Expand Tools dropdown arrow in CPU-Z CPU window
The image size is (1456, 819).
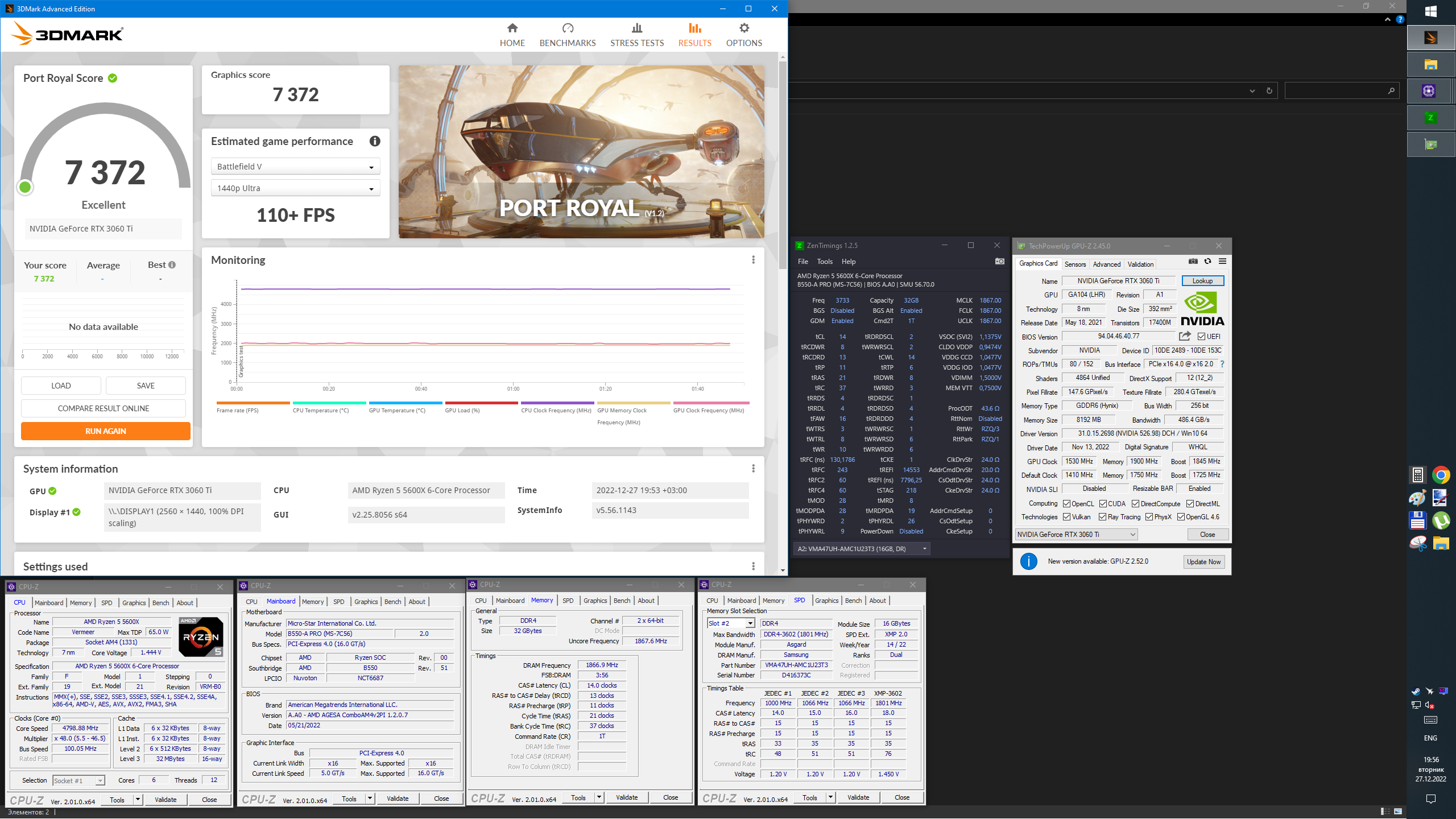click(x=138, y=800)
